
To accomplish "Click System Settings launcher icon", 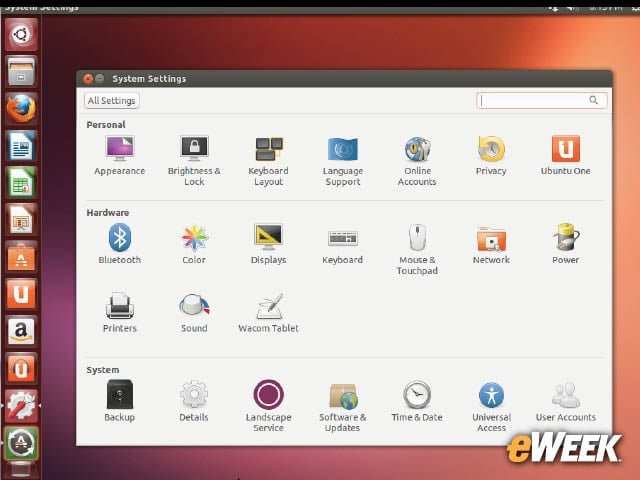I will pos(21,405).
